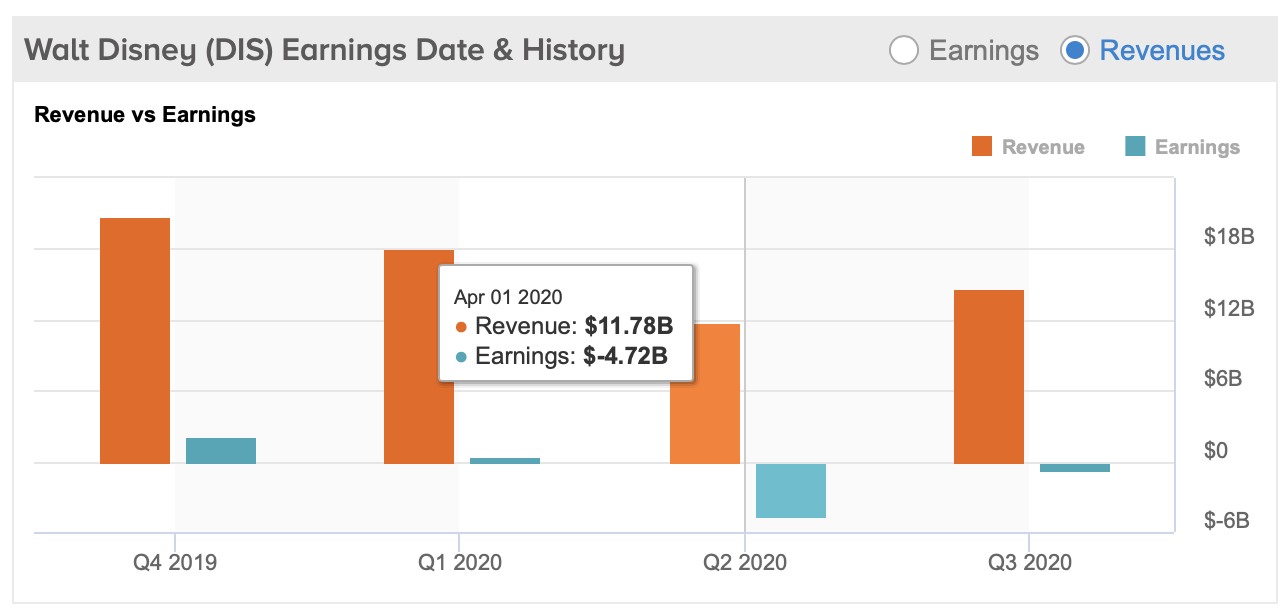Click the Q4 2019 axis label

click(x=175, y=562)
